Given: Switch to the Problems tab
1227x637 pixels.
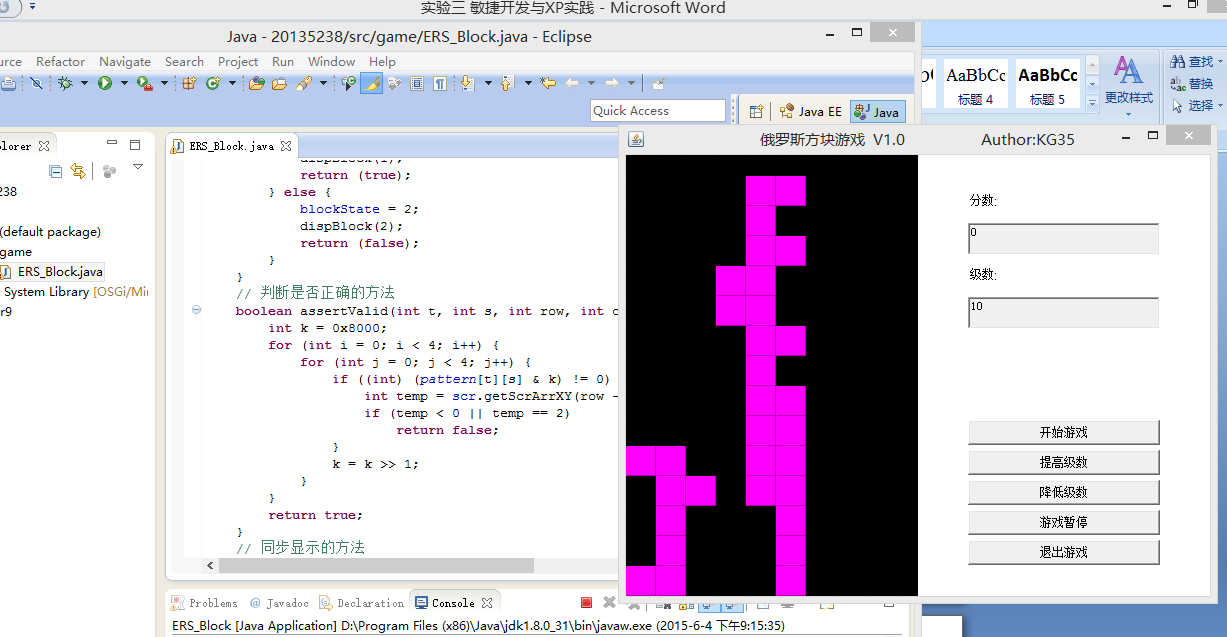Looking at the screenshot, I should (x=205, y=603).
